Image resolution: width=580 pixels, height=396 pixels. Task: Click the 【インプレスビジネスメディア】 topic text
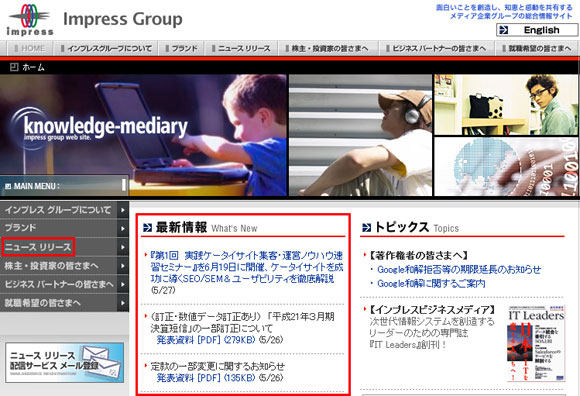(x=431, y=310)
